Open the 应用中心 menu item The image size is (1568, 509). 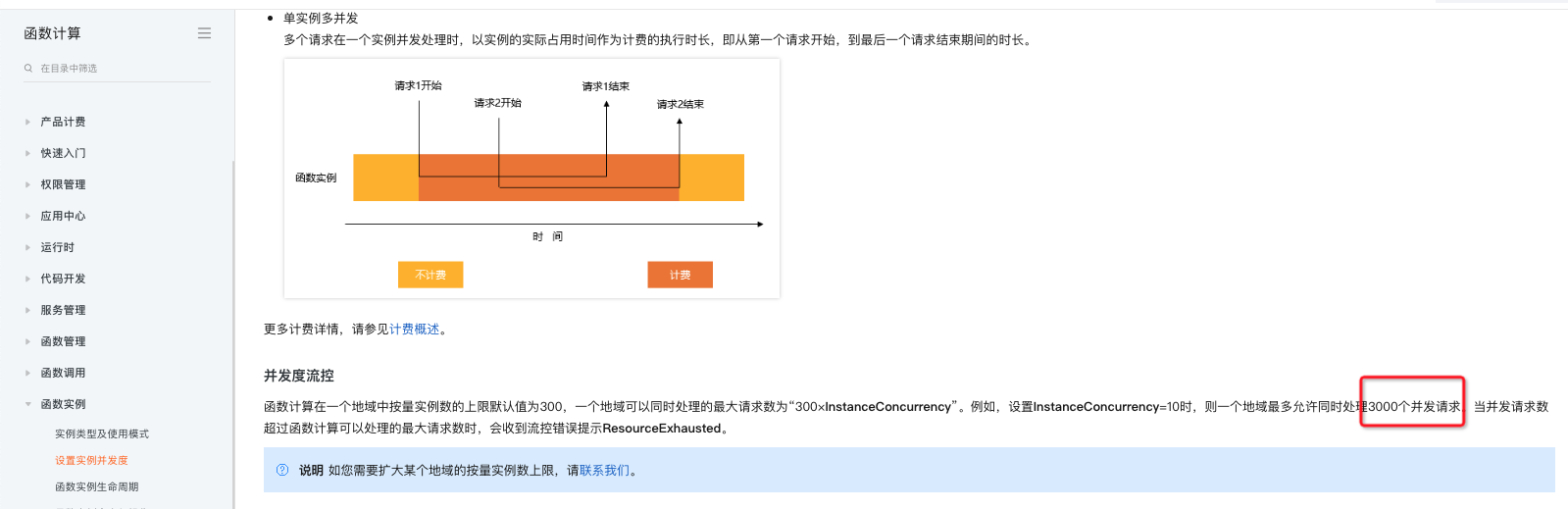pos(63,216)
